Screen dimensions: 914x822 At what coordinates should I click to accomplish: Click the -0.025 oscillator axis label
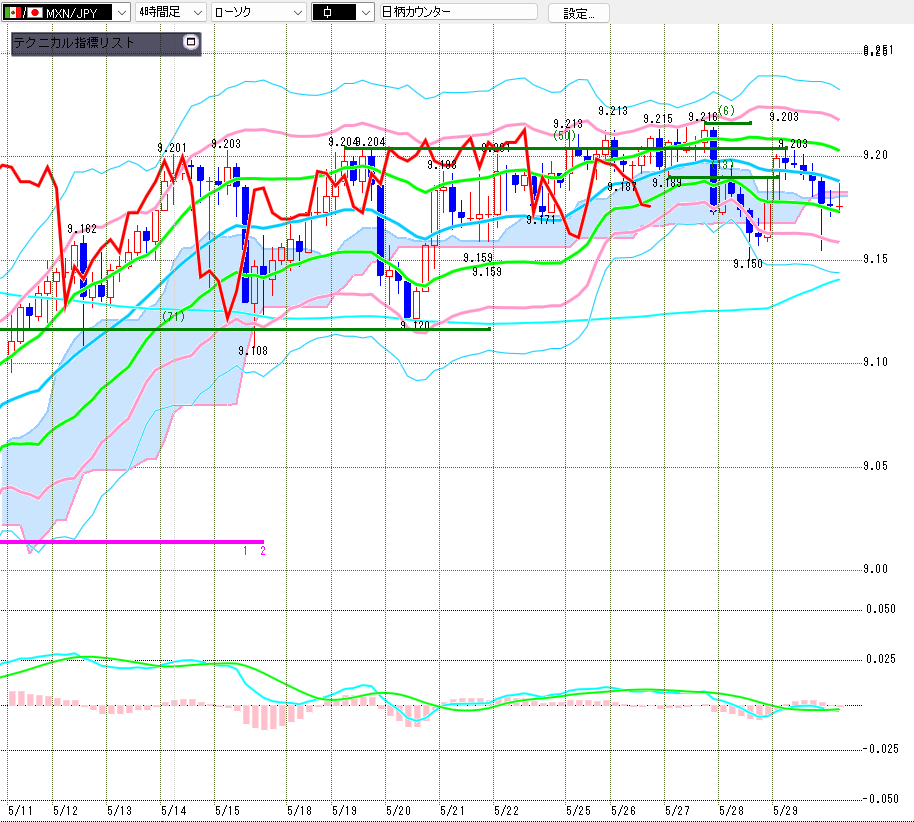click(881, 749)
